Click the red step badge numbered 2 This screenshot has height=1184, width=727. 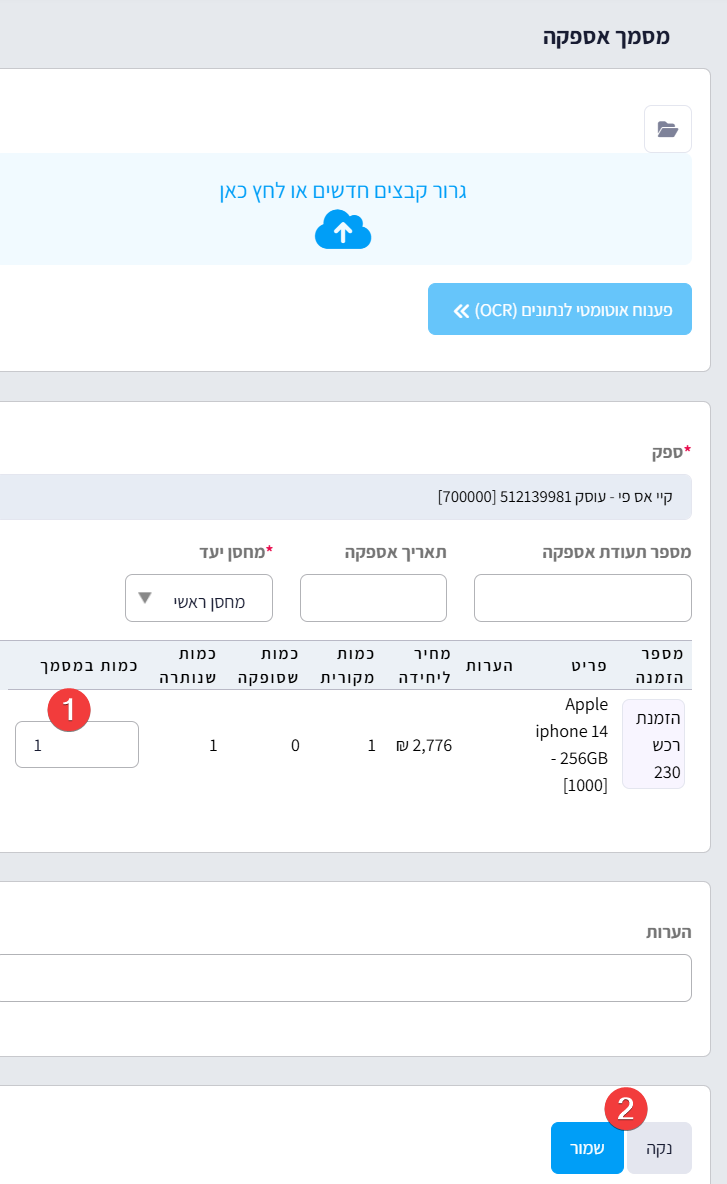(x=626, y=1108)
